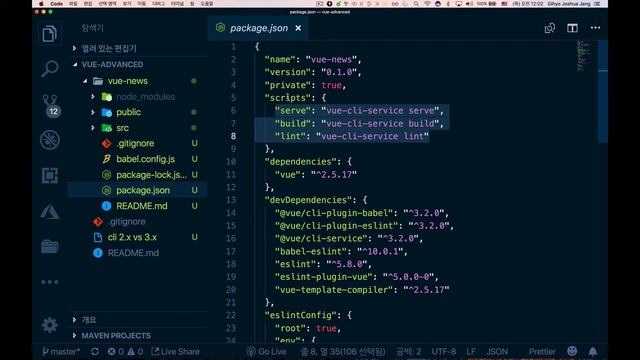640x360 pixels.
Task: Switch to the package.json editor tab
Action: pos(258,28)
